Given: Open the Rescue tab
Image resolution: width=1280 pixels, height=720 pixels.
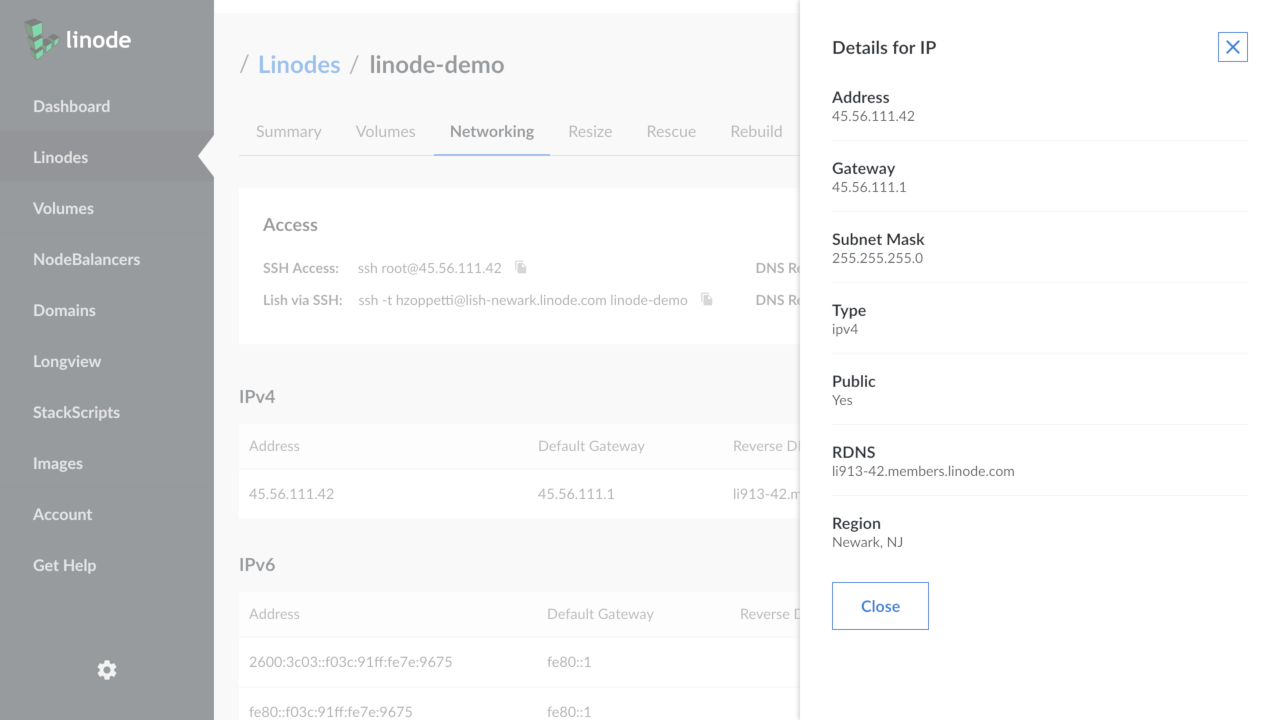Looking at the screenshot, I should pos(671,131).
